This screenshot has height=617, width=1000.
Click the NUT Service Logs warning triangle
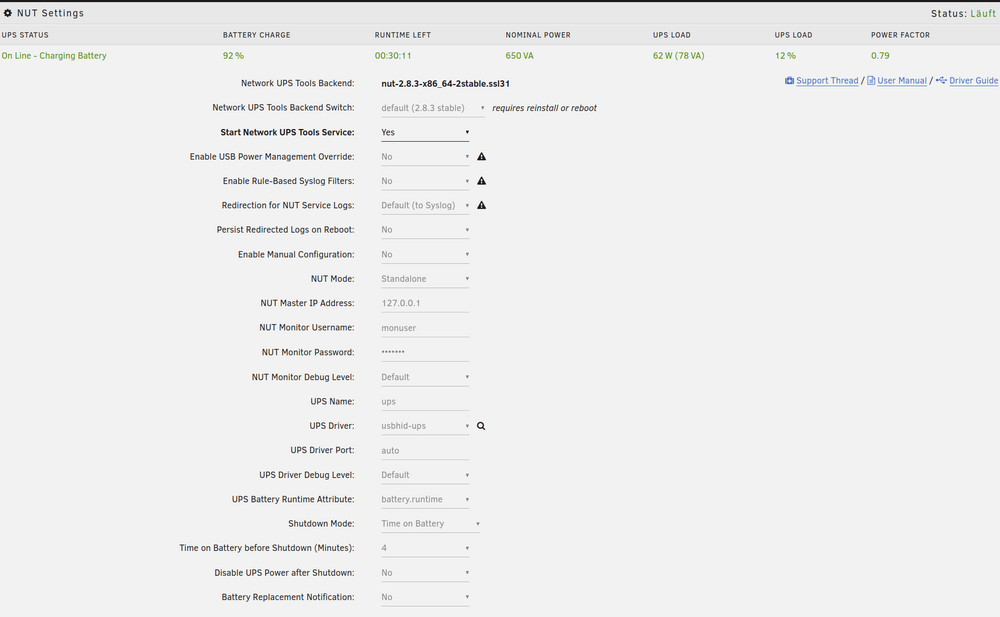coord(482,205)
